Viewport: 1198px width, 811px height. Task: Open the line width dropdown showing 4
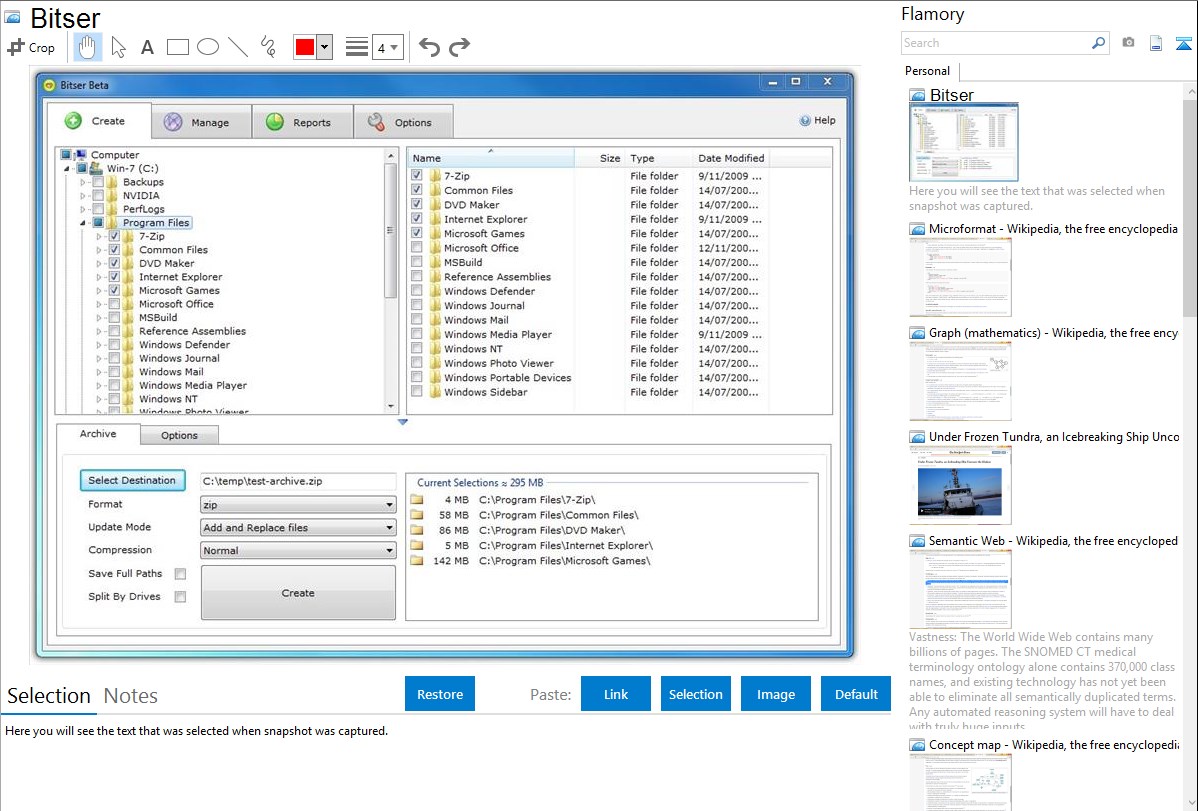(x=388, y=47)
